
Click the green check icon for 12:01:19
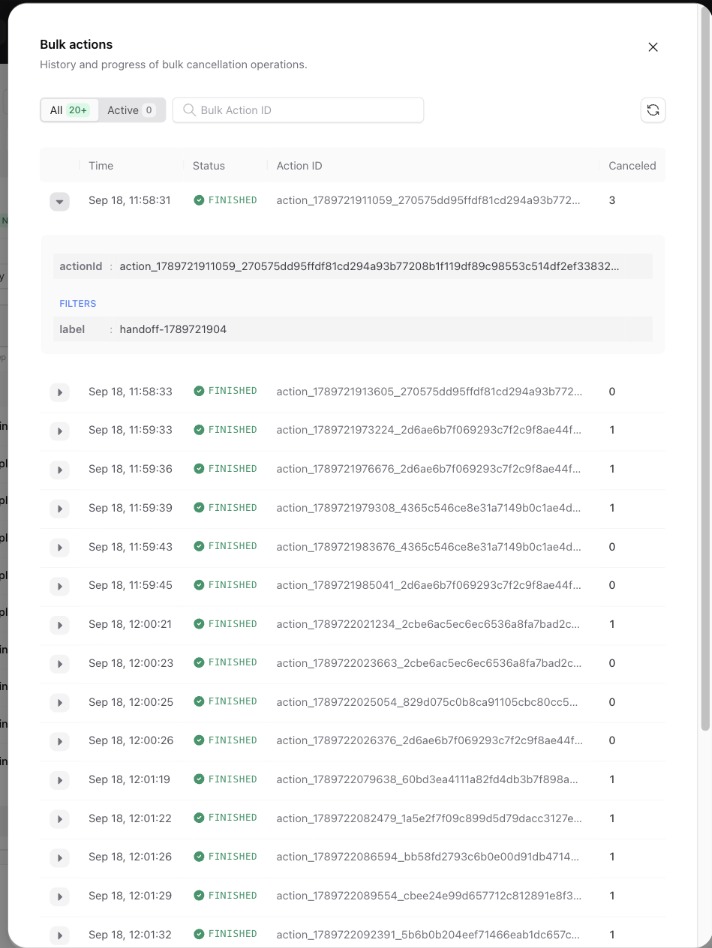coord(199,779)
